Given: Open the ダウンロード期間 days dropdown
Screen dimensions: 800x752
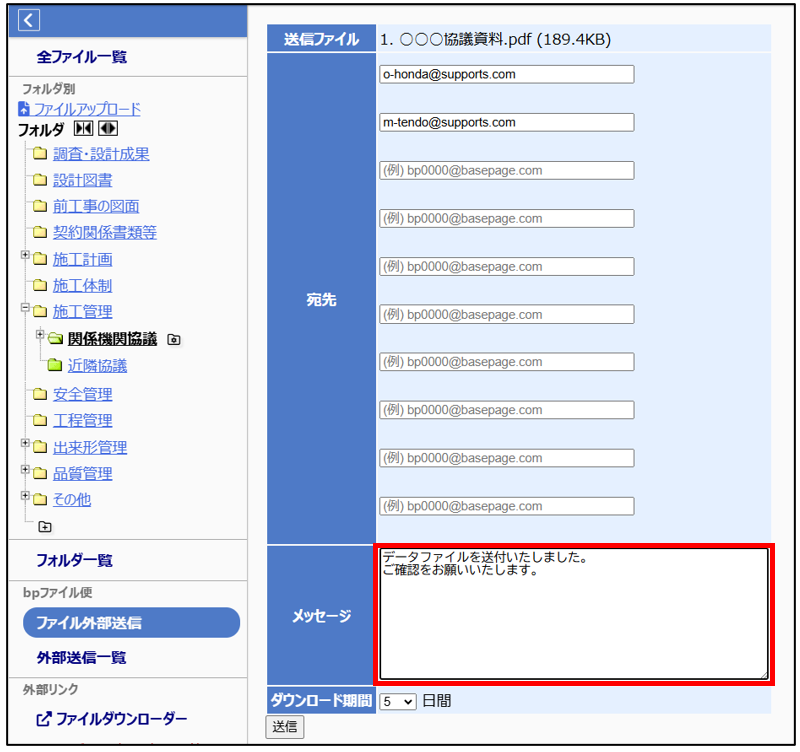Looking at the screenshot, I should pos(398,701).
